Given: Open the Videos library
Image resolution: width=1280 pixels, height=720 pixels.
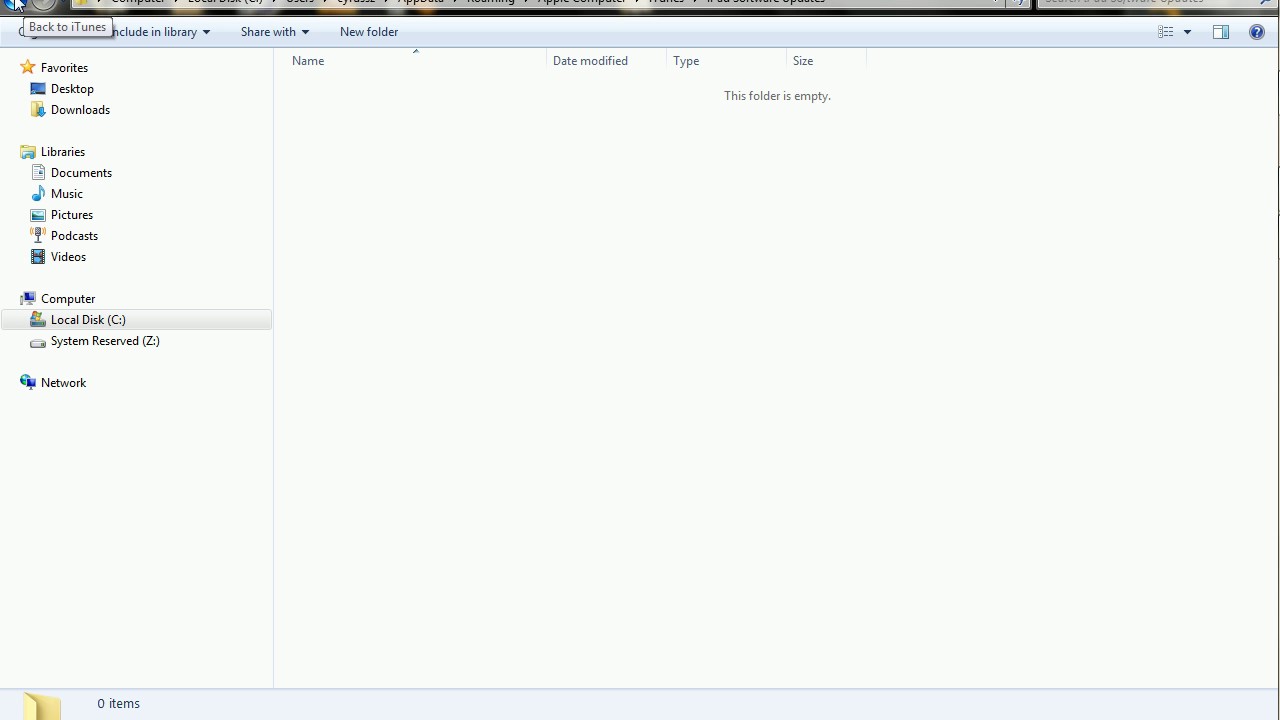Looking at the screenshot, I should tap(68, 257).
